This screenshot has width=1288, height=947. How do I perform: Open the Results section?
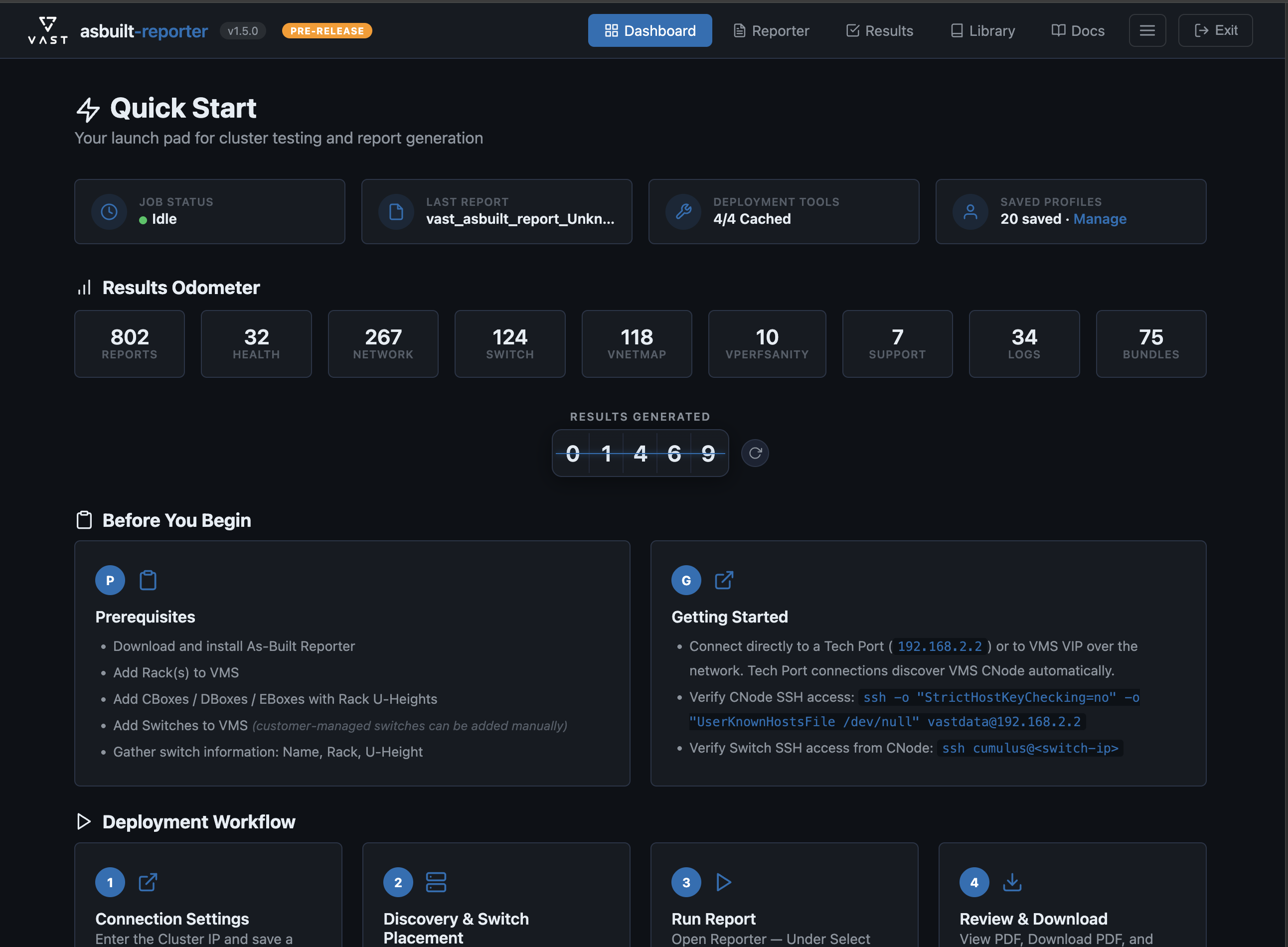tap(879, 30)
